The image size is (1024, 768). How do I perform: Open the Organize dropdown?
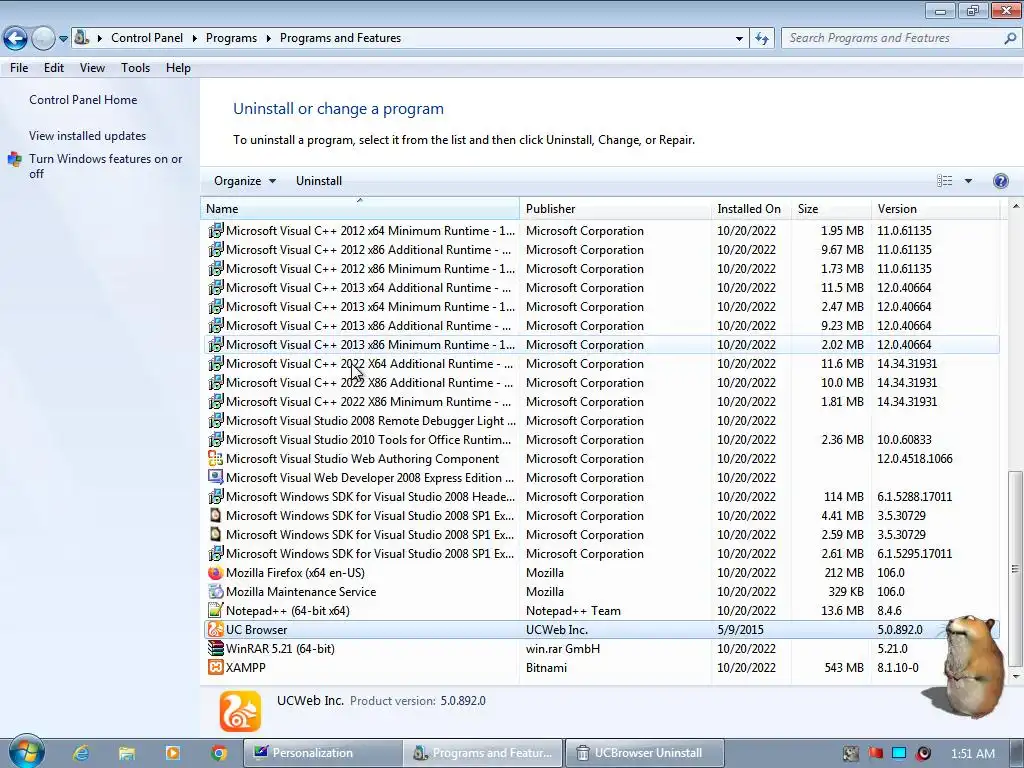pos(245,181)
